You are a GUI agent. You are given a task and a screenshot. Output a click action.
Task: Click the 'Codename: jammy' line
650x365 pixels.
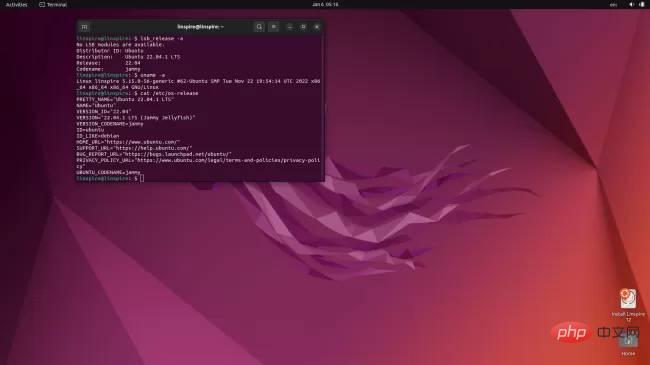pyautogui.click(x=108, y=69)
